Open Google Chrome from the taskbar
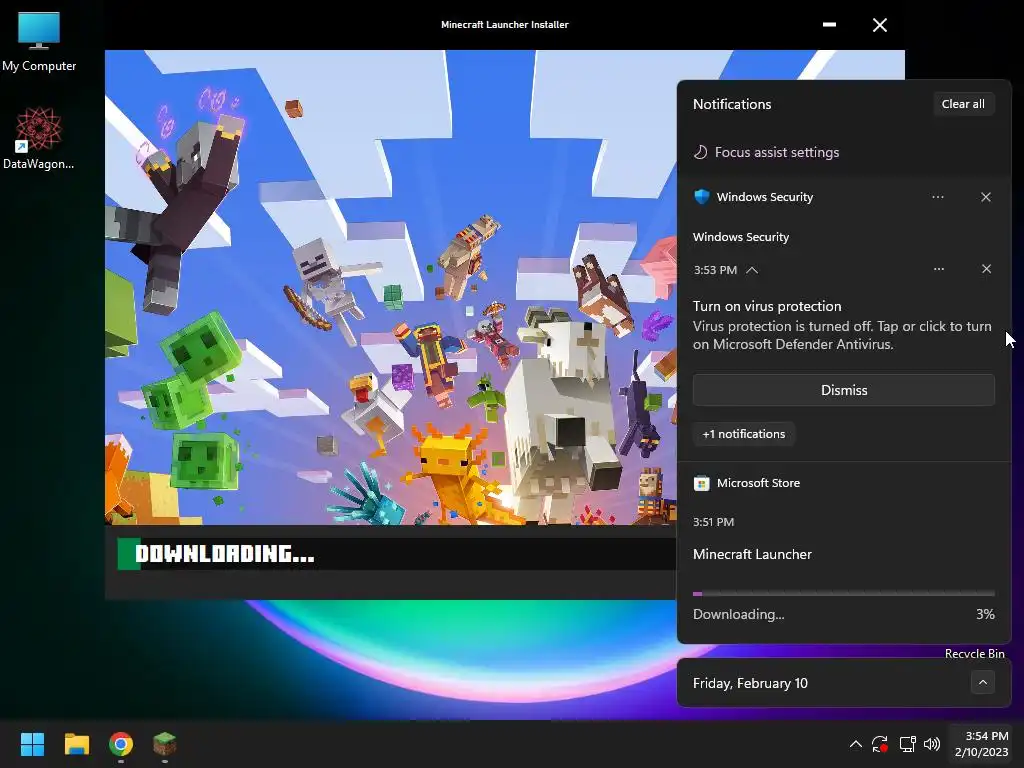 pyautogui.click(x=121, y=744)
